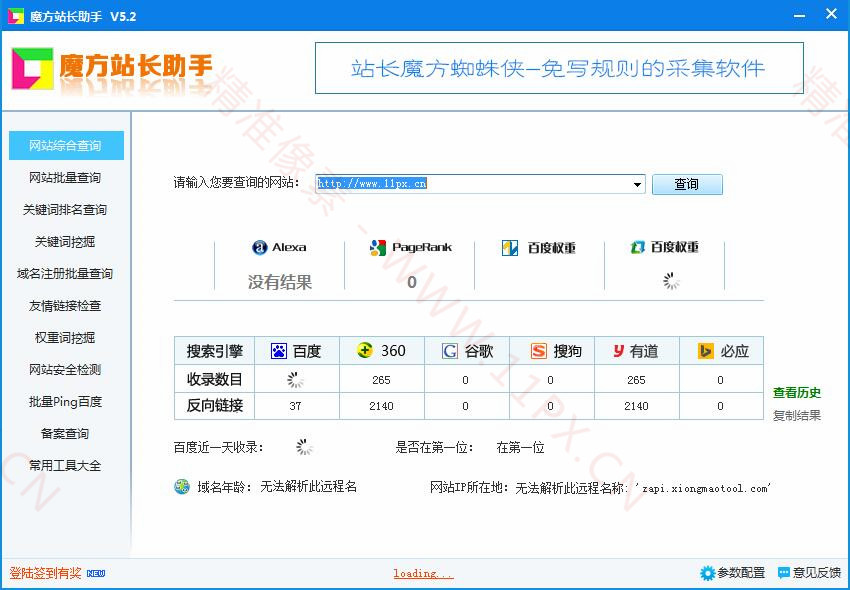Click 有道 收录数目 value 265
This screenshot has height=590, width=850.
(636, 380)
